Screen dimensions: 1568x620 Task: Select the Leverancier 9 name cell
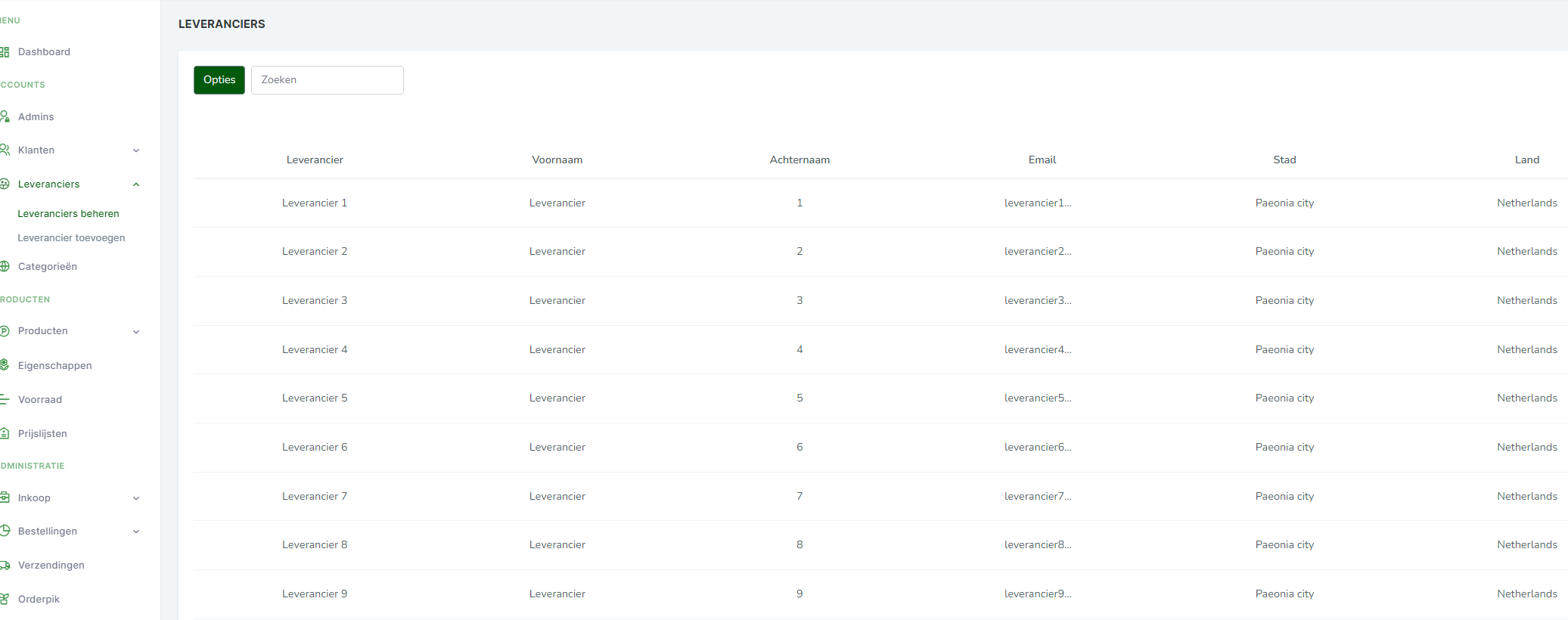click(315, 594)
